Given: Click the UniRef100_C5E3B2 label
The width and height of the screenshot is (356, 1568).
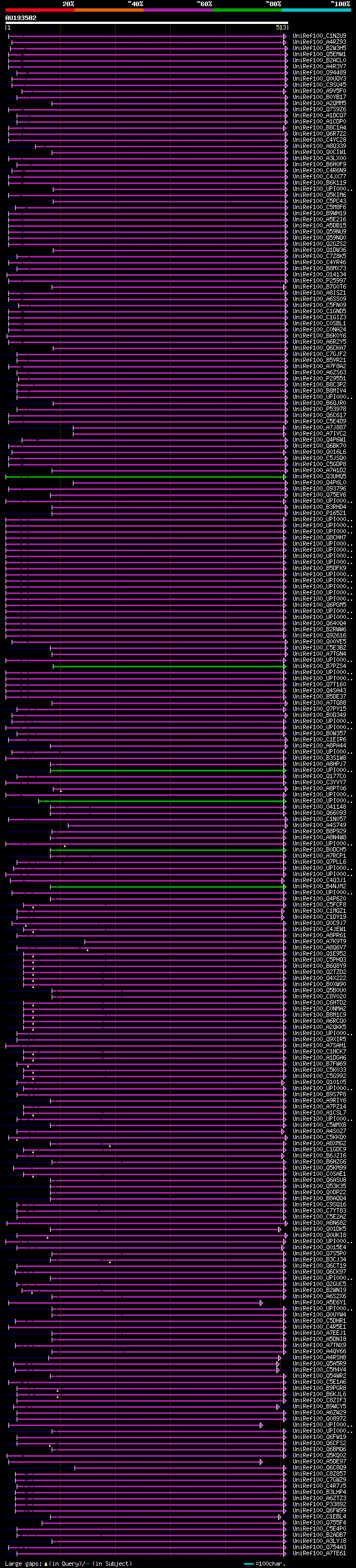Looking at the screenshot, I should (319, 647).
